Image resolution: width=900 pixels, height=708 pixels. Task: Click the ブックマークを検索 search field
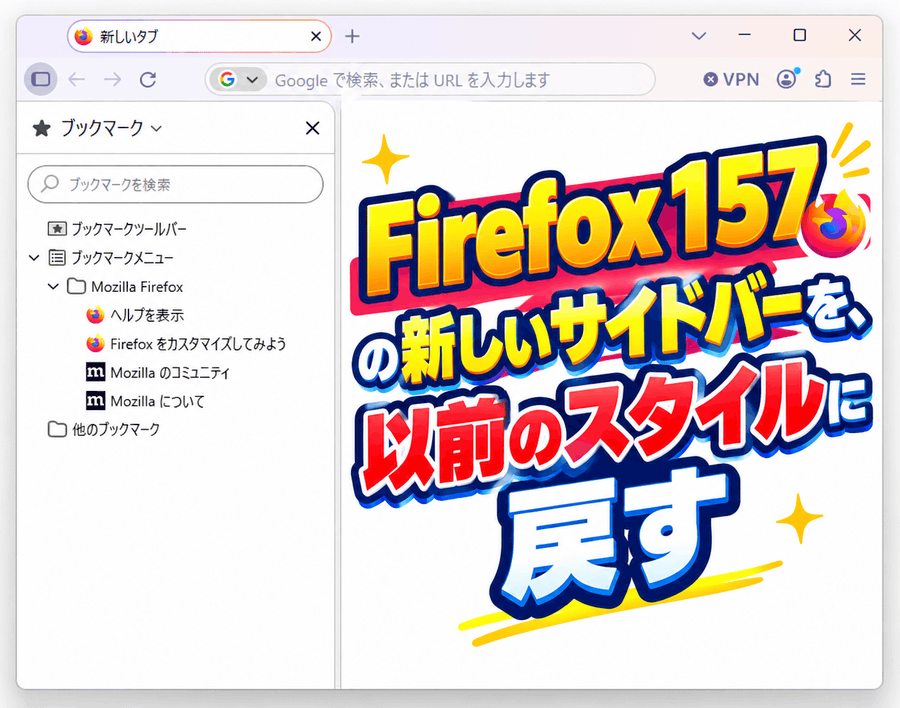(x=176, y=184)
